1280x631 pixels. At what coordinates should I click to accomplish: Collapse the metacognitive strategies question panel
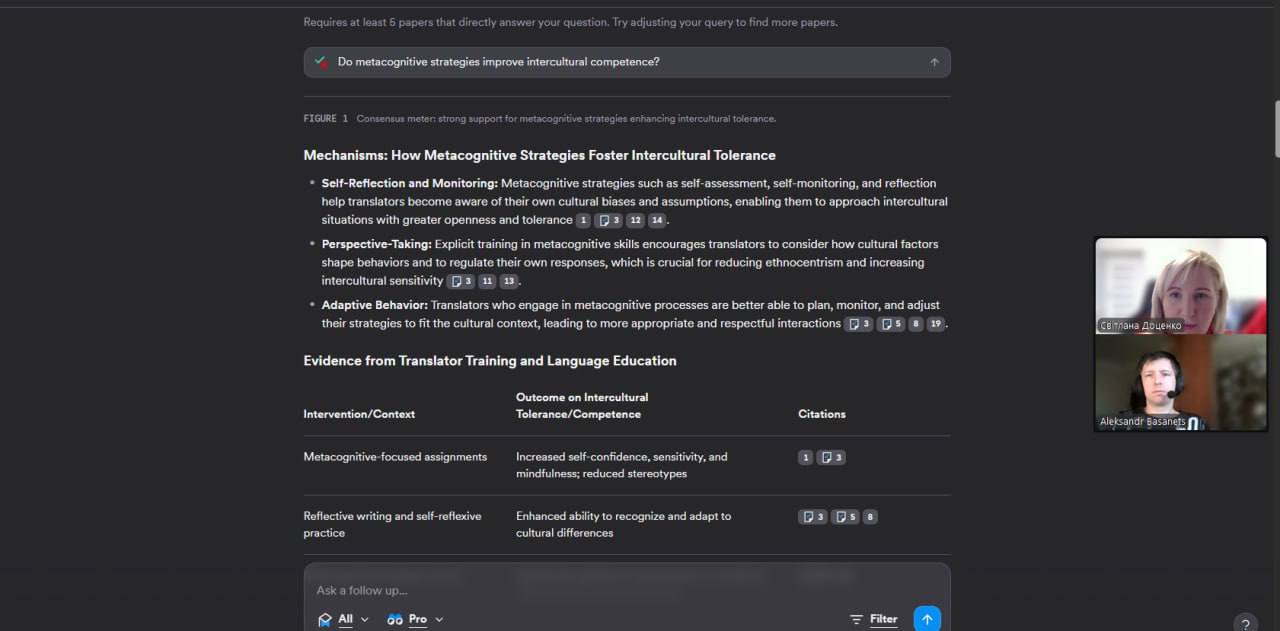click(934, 62)
